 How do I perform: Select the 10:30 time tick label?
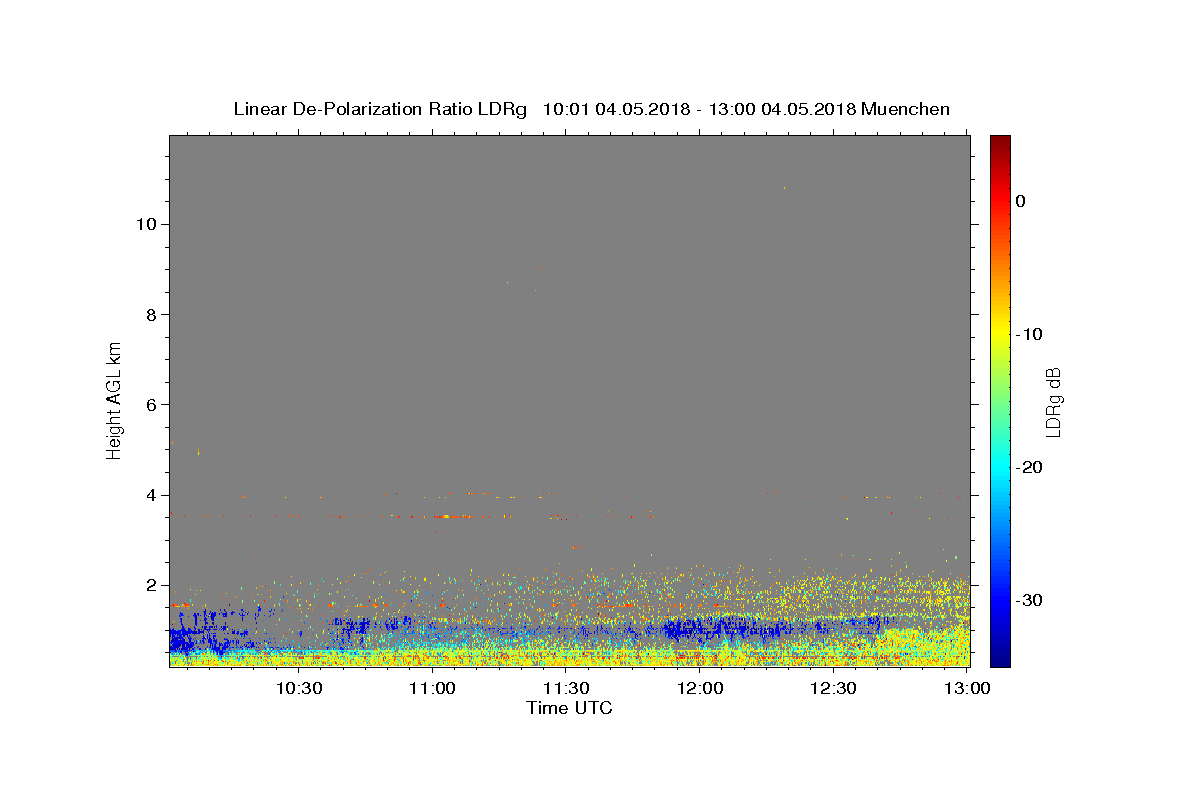click(298, 688)
